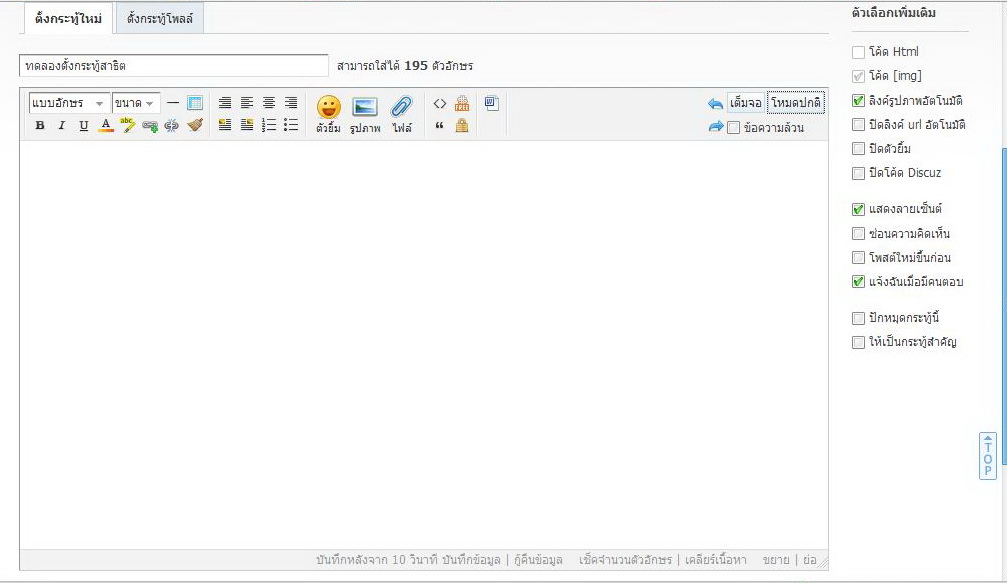Insert a hyperlink with the link icon
Image resolution: width=1007 pixels, height=583 pixels.
150,125
